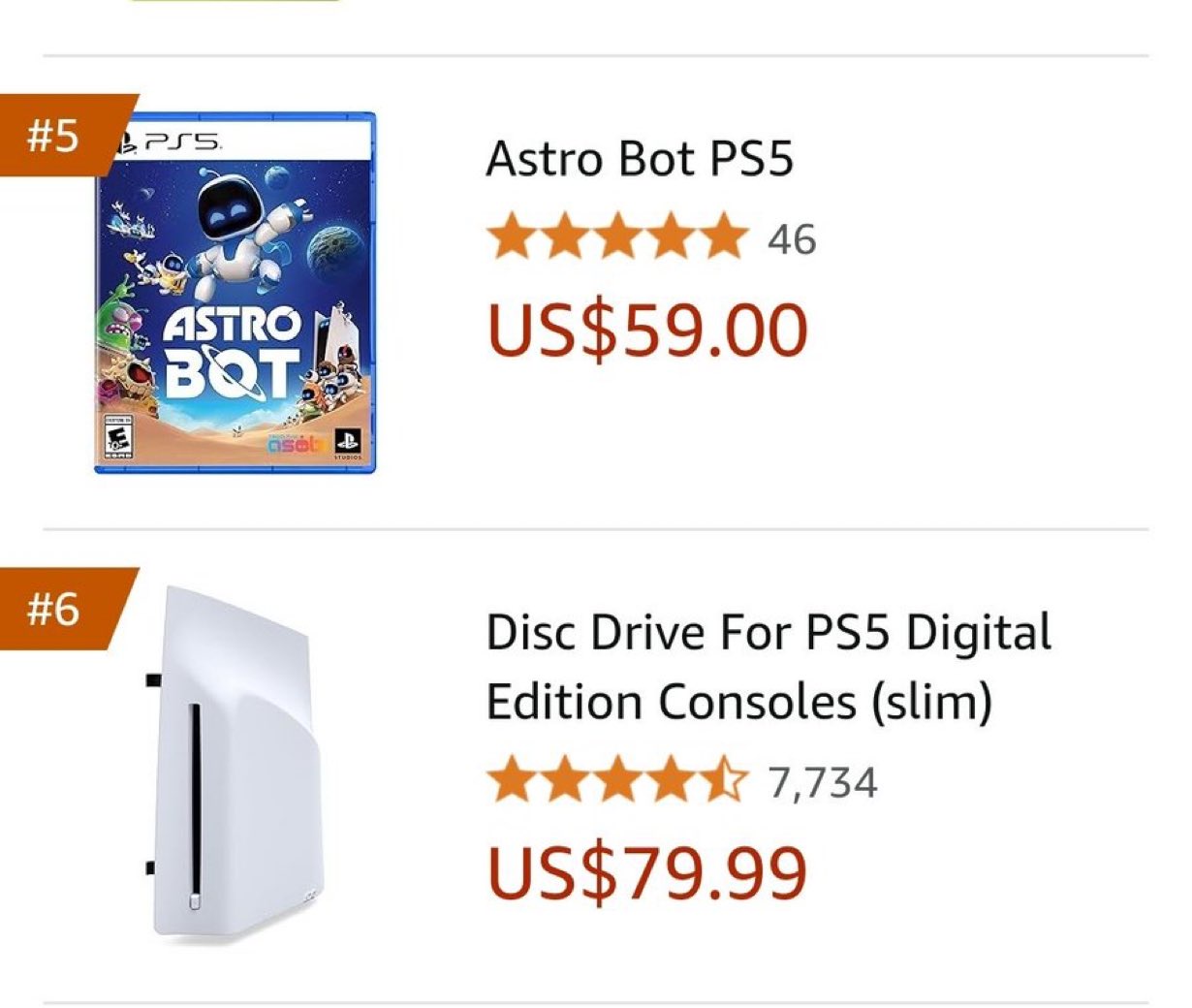Click the half-filled star in Disc Drive rating
The width and height of the screenshot is (1192, 1008).
tap(725, 782)
